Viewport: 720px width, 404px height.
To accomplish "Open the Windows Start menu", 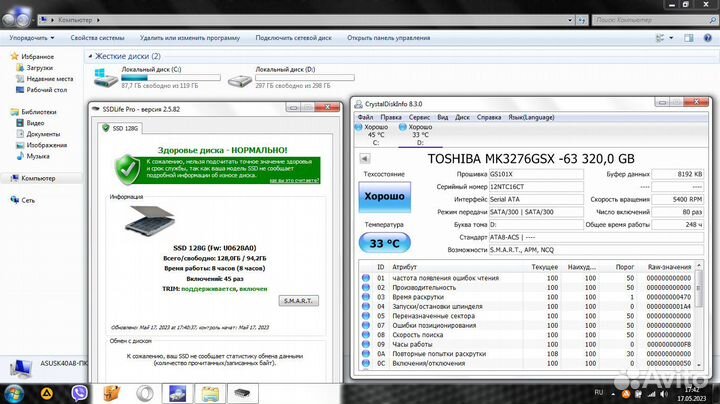I will 13,393.
